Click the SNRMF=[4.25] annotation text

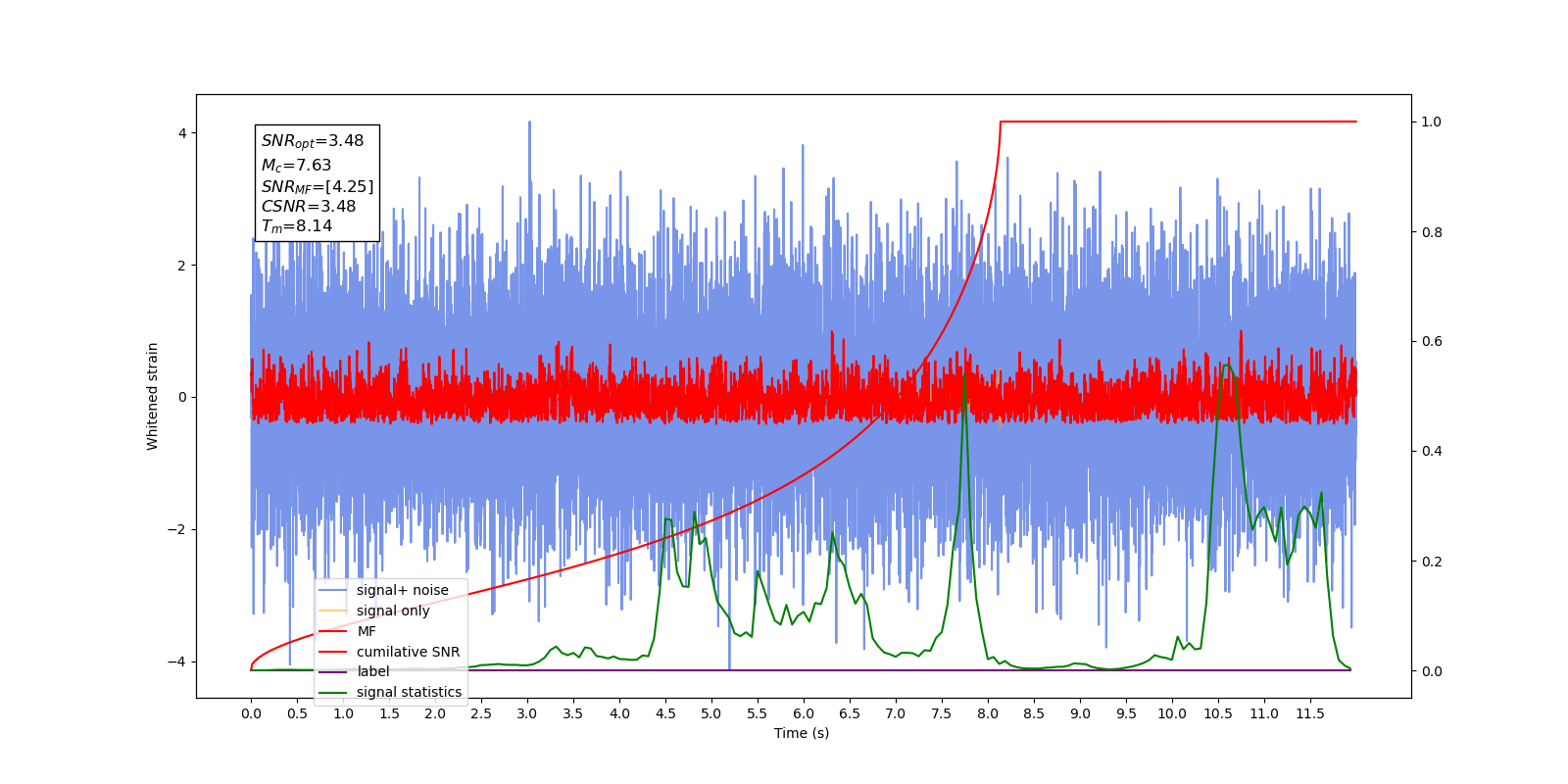317,186
